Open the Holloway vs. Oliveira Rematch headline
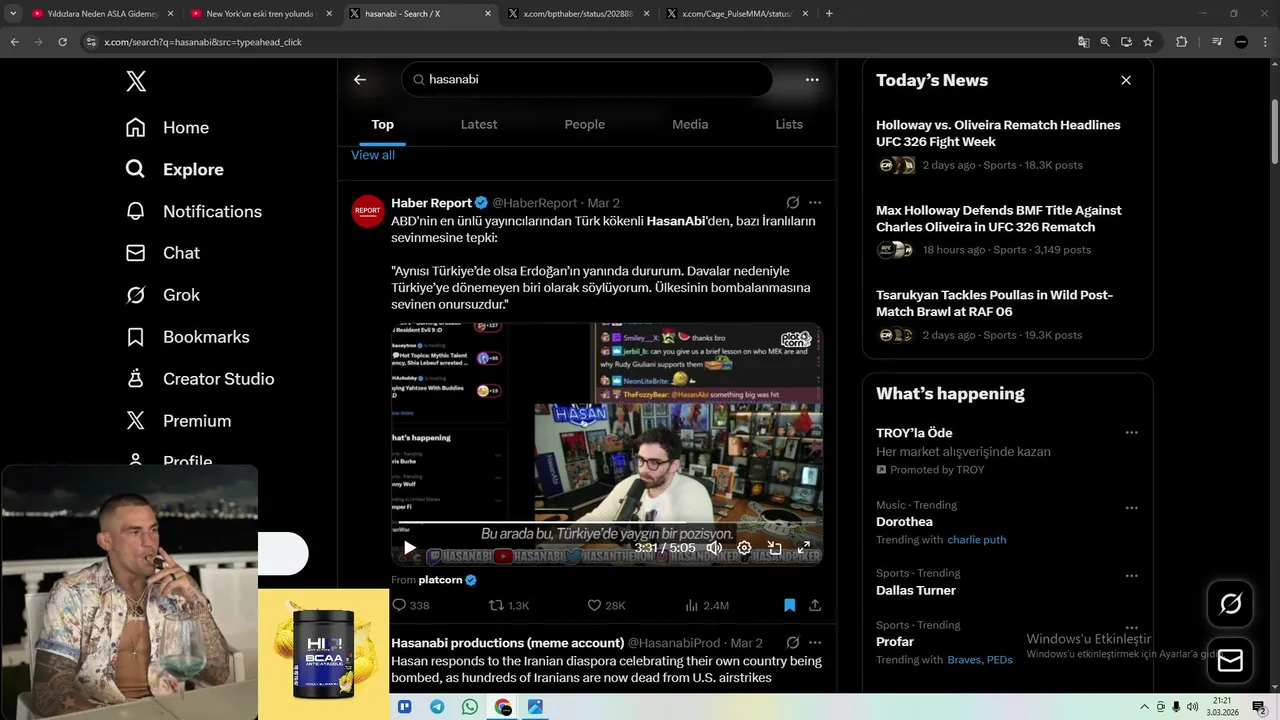The height and width of the screenshot is (720, 1280). tap(998, 134)
